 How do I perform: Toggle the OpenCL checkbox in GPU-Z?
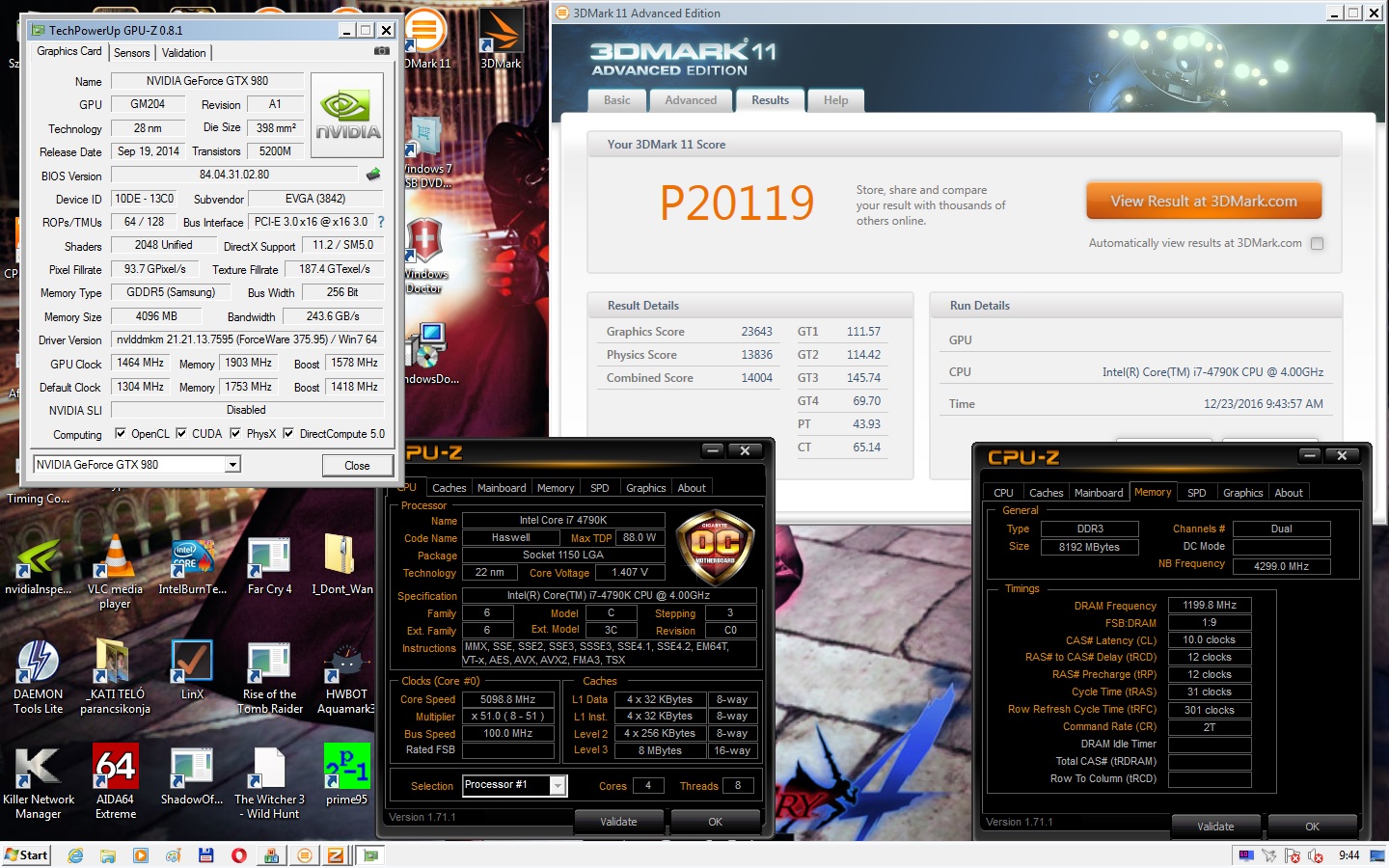tap(120, 434)
